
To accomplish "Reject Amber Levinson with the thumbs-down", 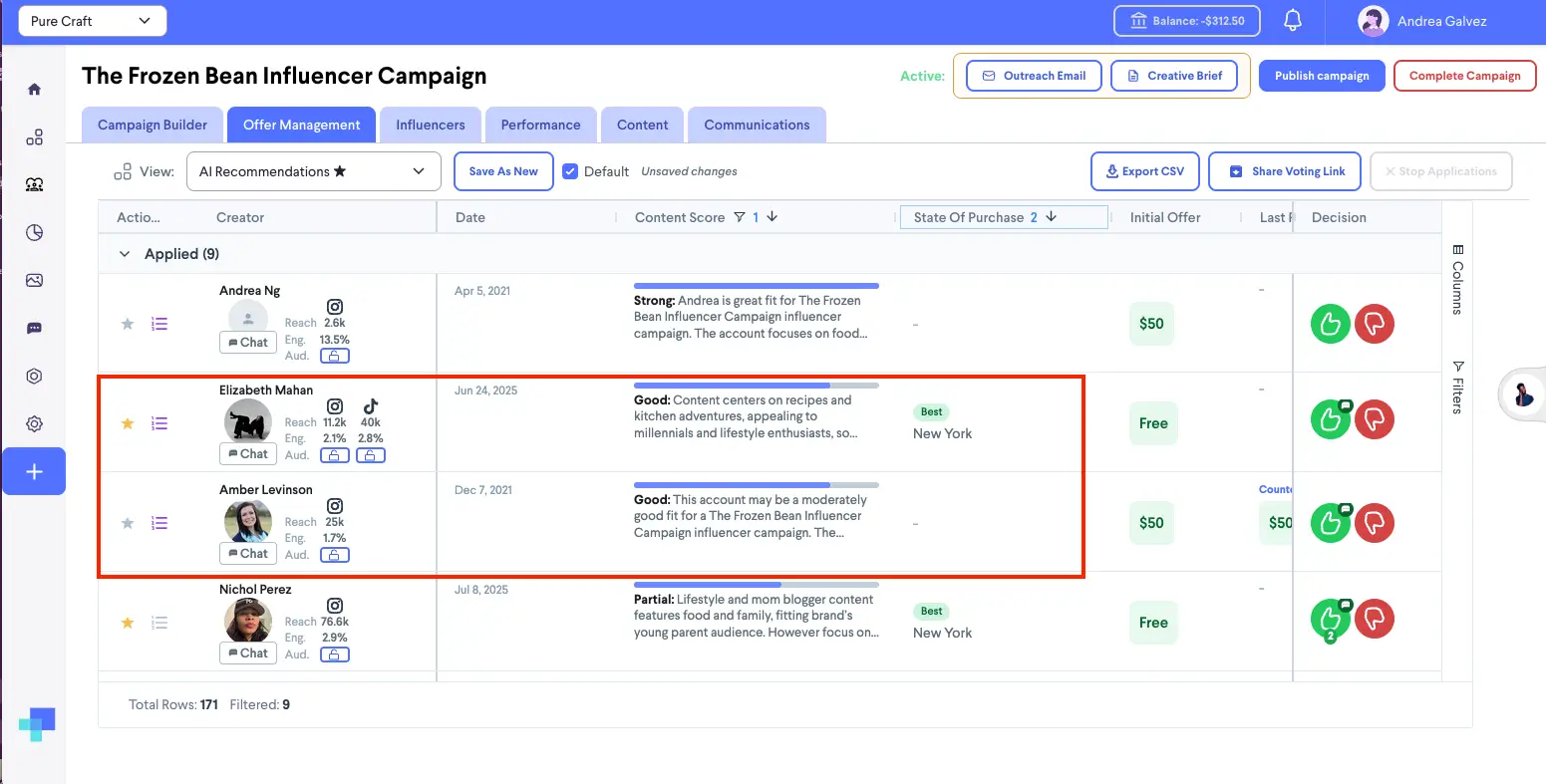I will tap(1375, 523).
